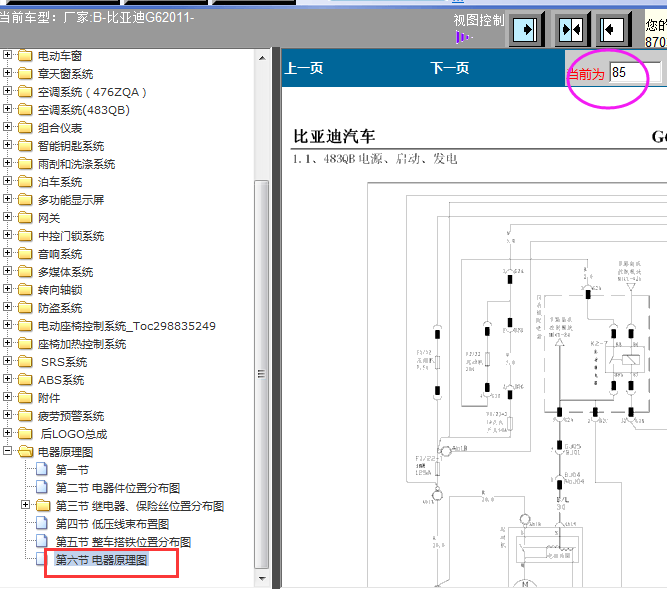667x589 pixels.
Task: Click the right-arrow view control button
Action: tap(526, 29)
